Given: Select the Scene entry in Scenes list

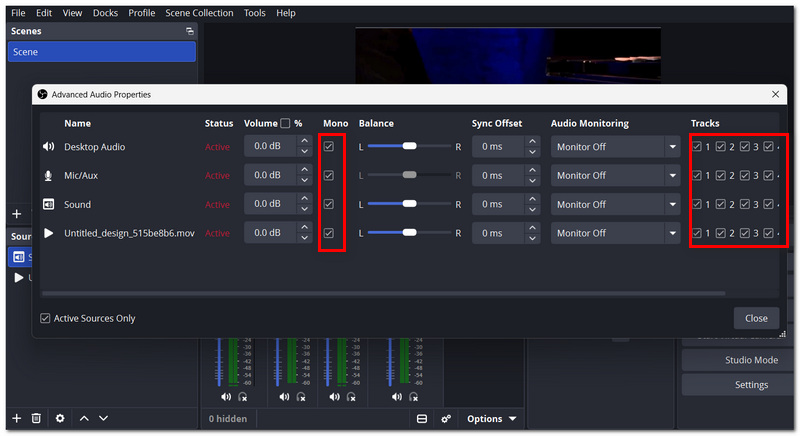Looking at the screenshot, I should tap(102, 52).
